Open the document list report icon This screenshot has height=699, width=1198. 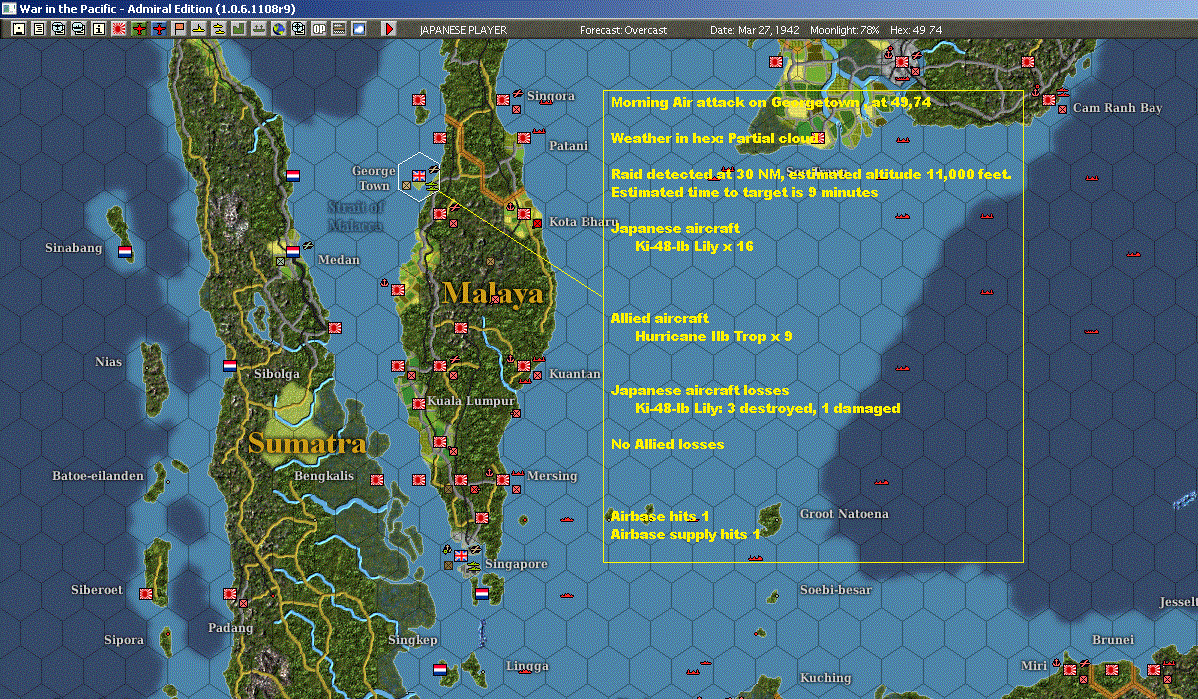(x=39, y=29)
